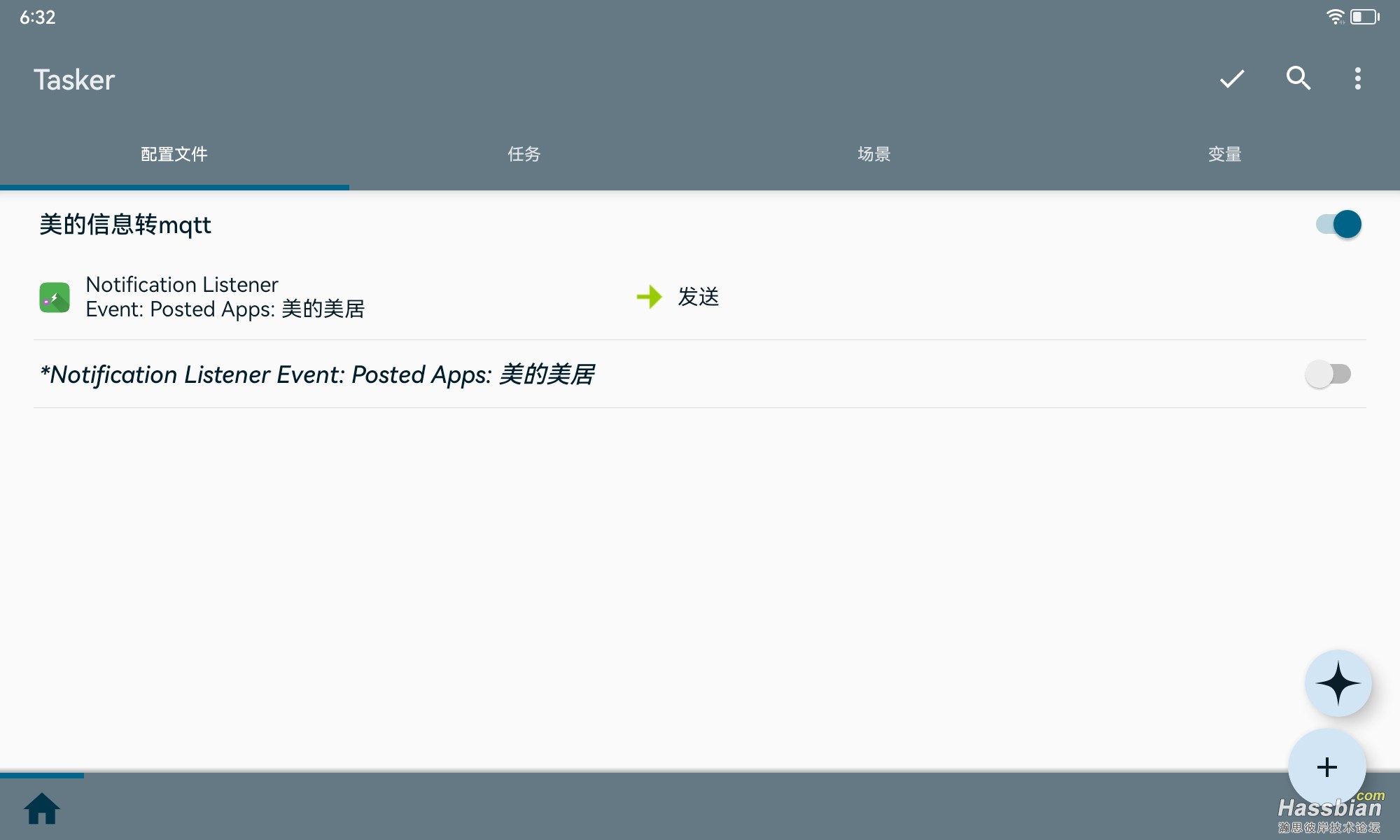This screenshot has width=1400, height=840.
Task: Tap the battery status icon
Action: click(x=1365, y=17)
